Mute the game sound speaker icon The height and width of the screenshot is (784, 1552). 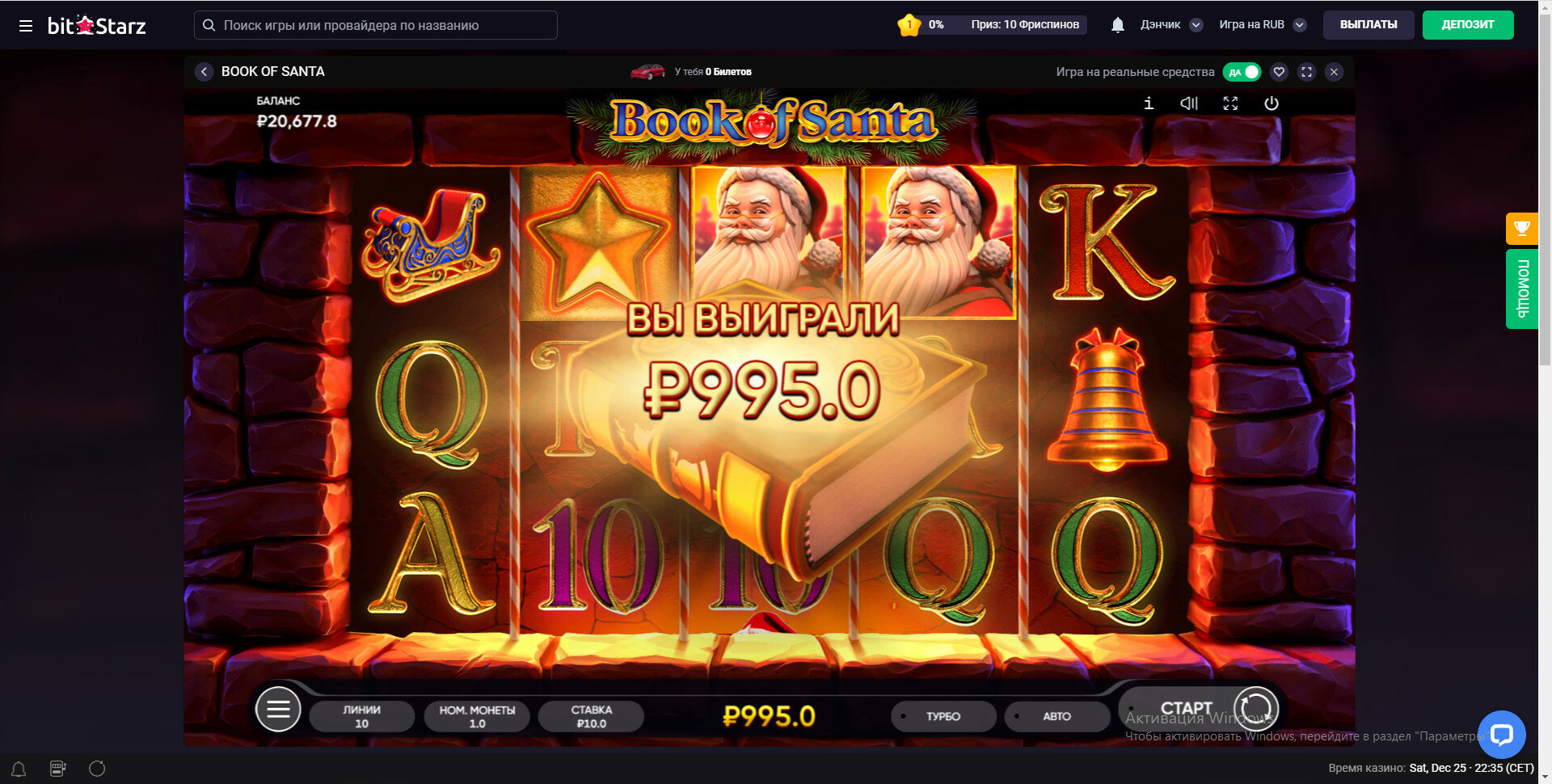pos(1189,103)
